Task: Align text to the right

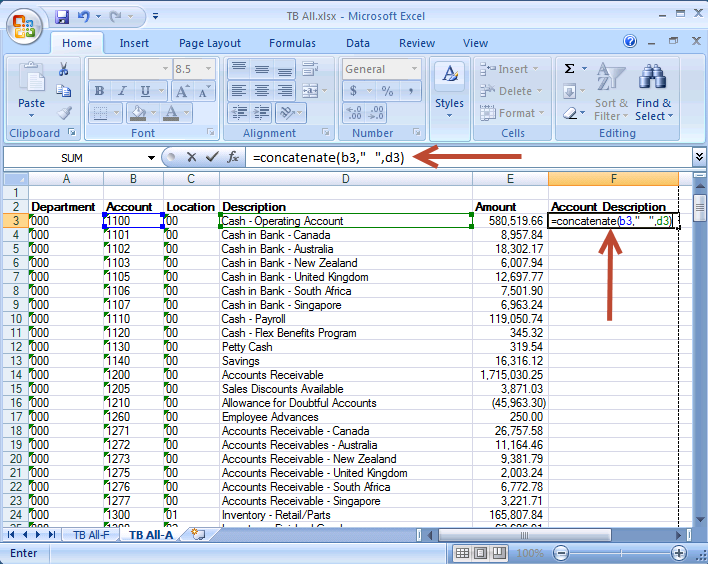Action: pyautogui.click(x=284, y=91)
